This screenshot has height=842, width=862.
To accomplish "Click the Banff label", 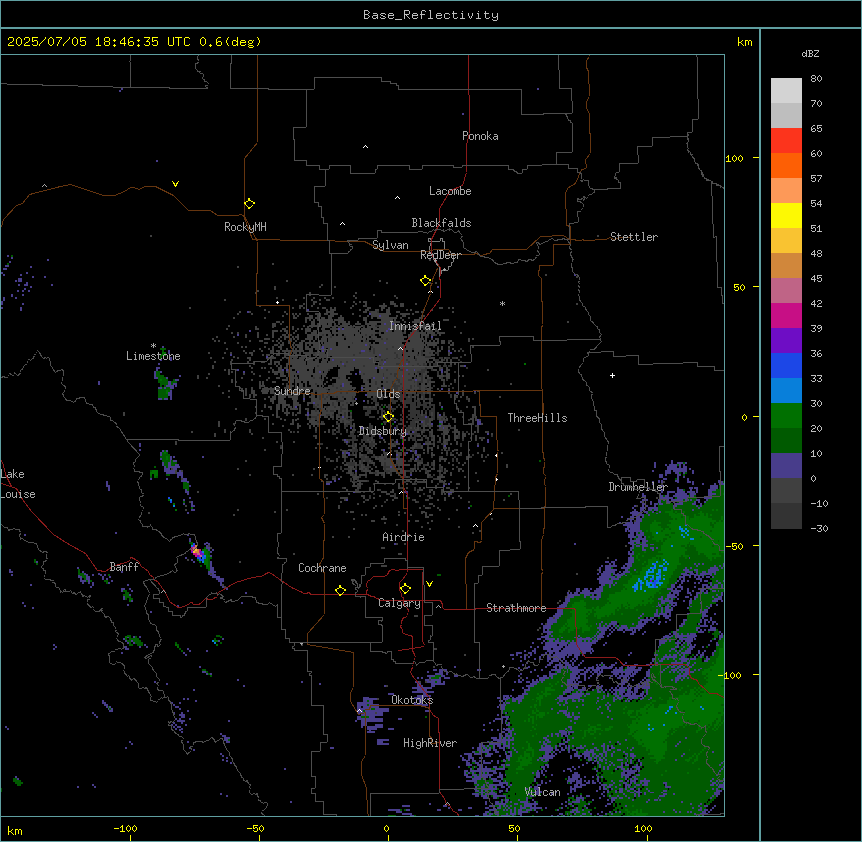I will (124, 567).
